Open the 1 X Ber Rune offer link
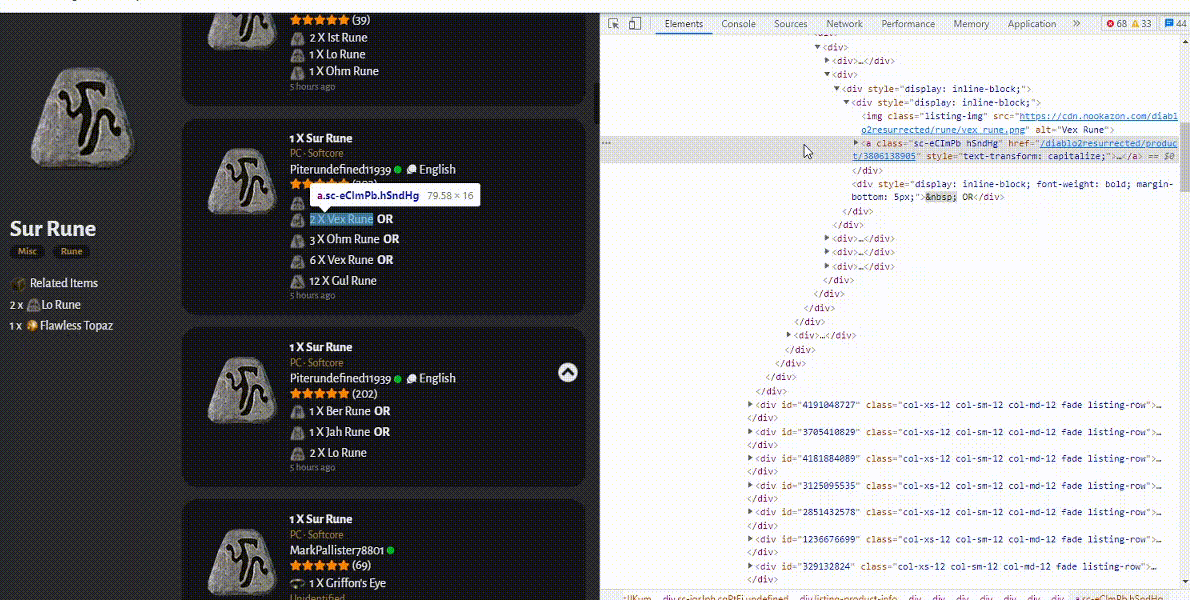Viewport: 1190px width, 600px height. [340, 412]
